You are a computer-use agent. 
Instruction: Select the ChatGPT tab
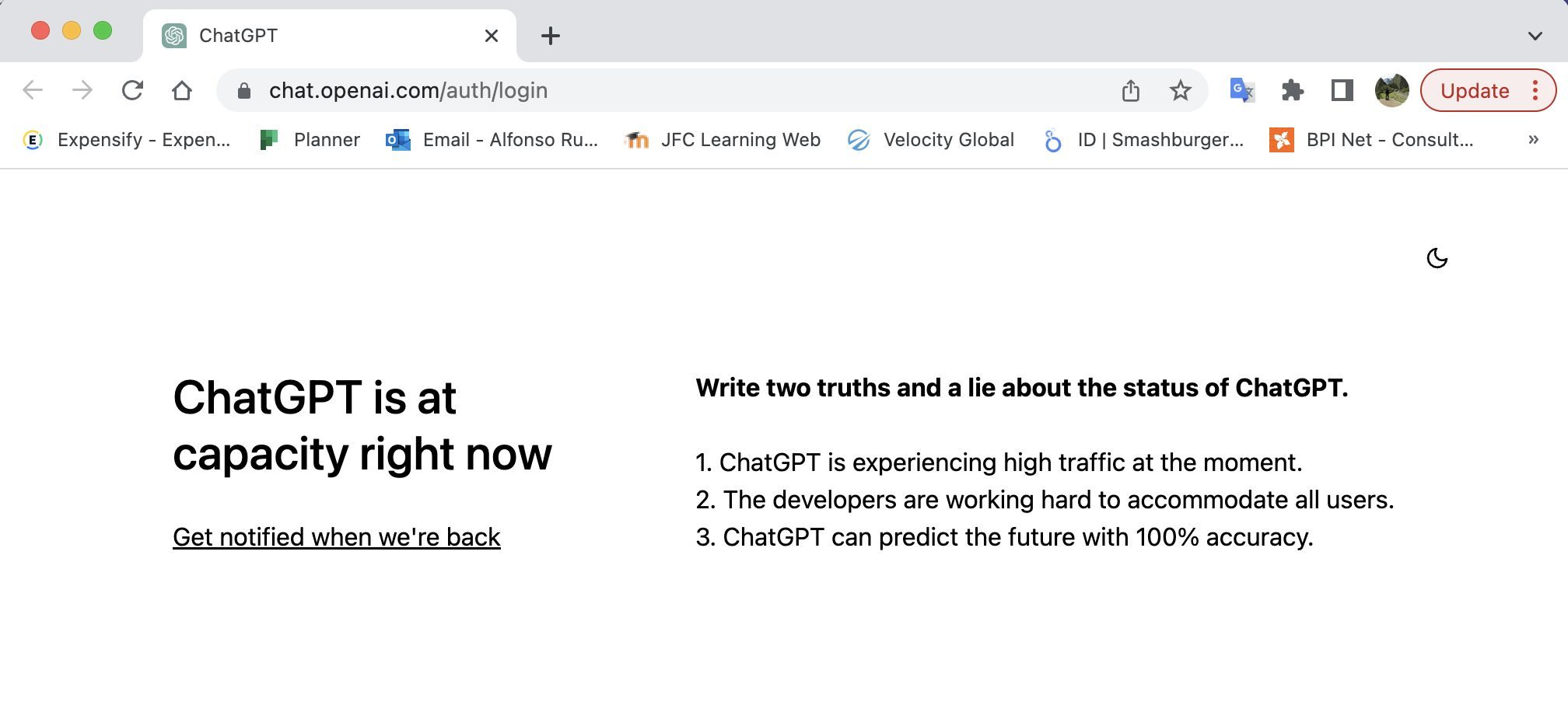coord(311,36)
